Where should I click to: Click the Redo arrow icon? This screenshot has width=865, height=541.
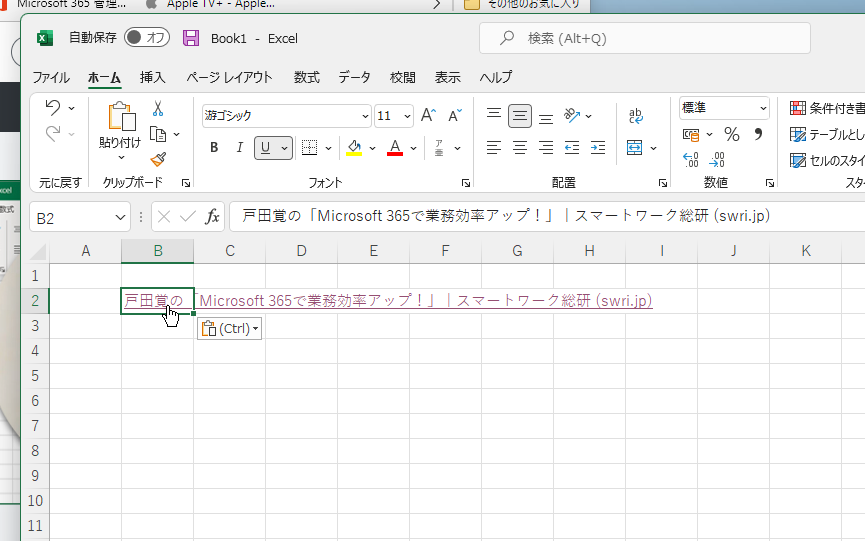click(x=53, y=133)
